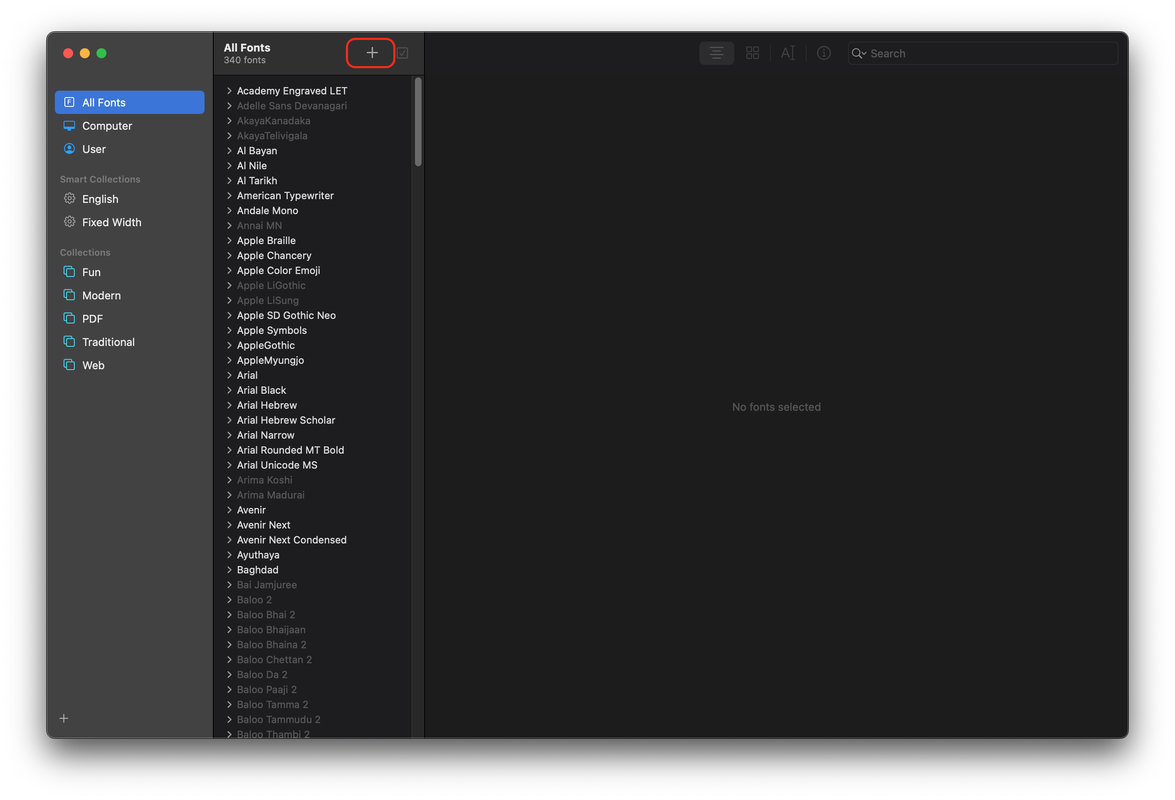Select Apple SD Gothic Neo font
The width and height of the screenshot is (1175, 800).
point(286,315)
